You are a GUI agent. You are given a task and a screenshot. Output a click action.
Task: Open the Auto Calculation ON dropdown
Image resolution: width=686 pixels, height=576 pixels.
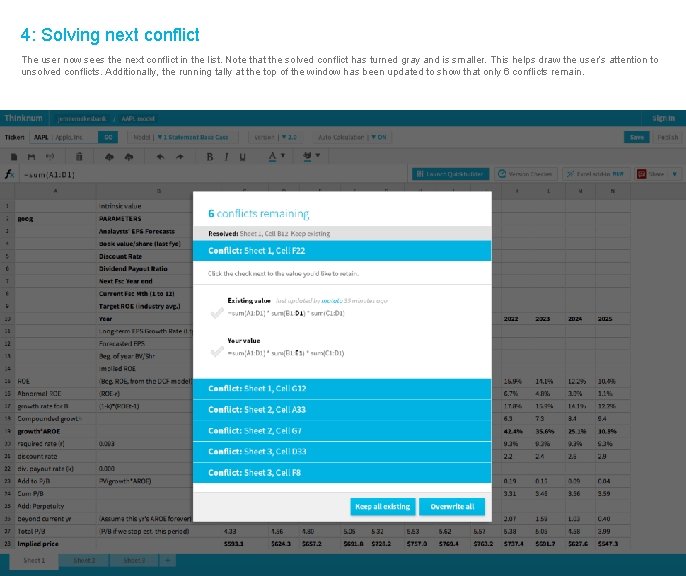[352, 137]
